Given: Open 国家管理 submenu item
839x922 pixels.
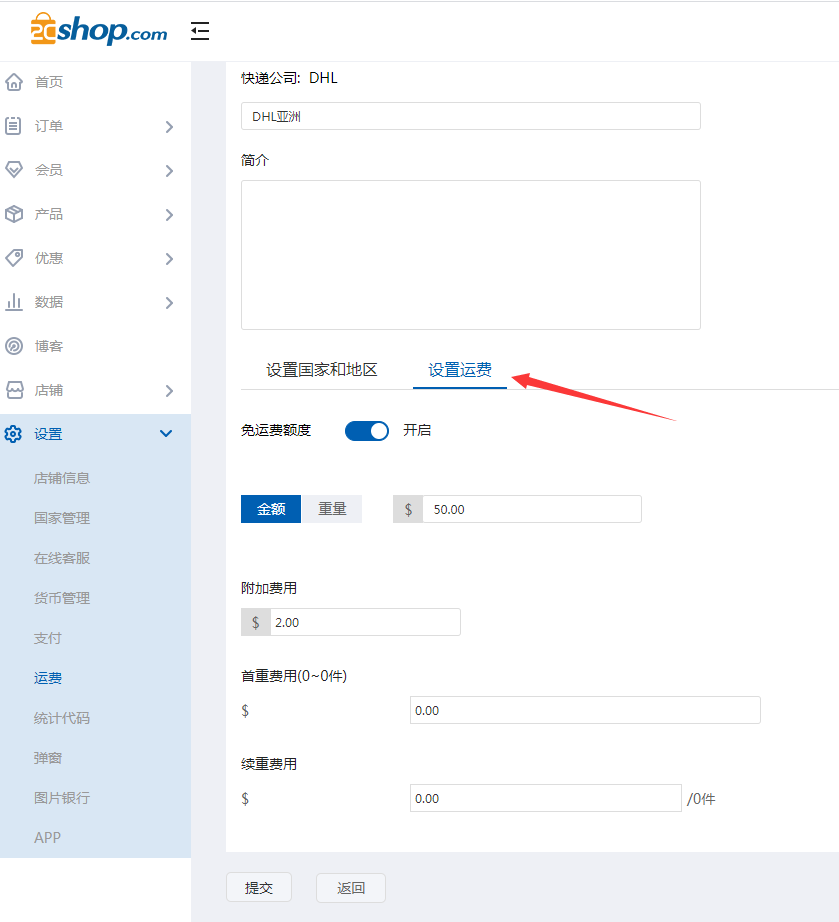Looking at the screenshot, I should tap(62, 518).
